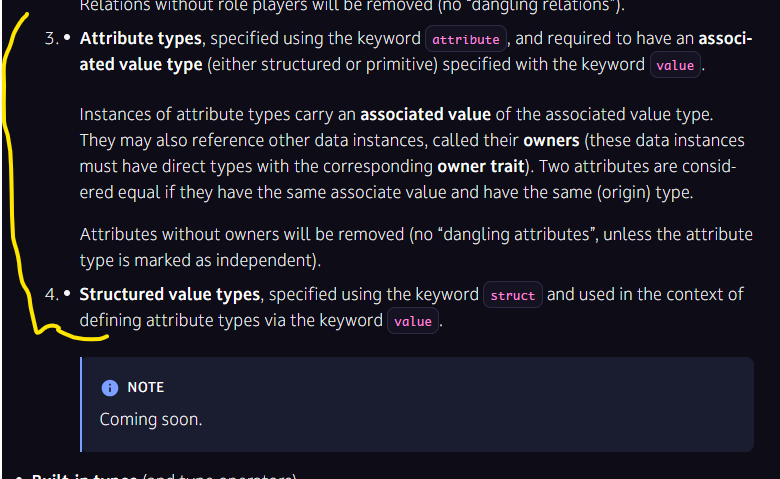Click the bullet point of list item 4
Viewport: 780px width, 479px height.
tap(67, 293)
